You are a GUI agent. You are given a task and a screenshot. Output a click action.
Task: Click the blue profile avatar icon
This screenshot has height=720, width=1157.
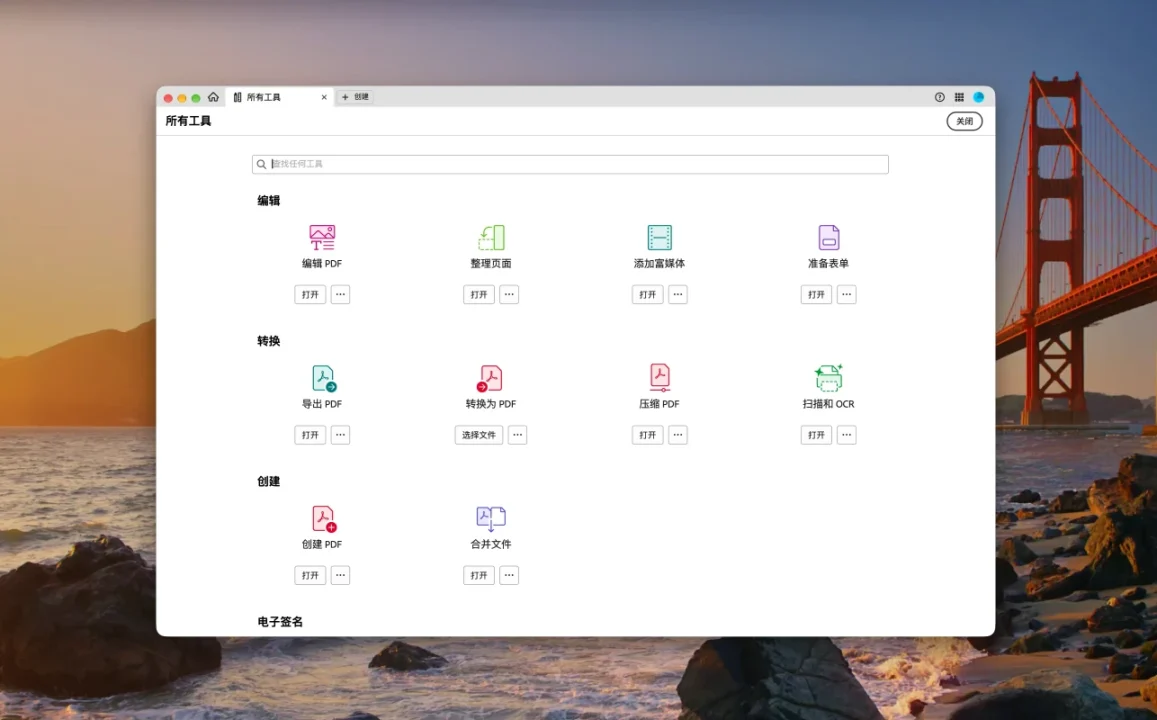[x=978, y=97]
